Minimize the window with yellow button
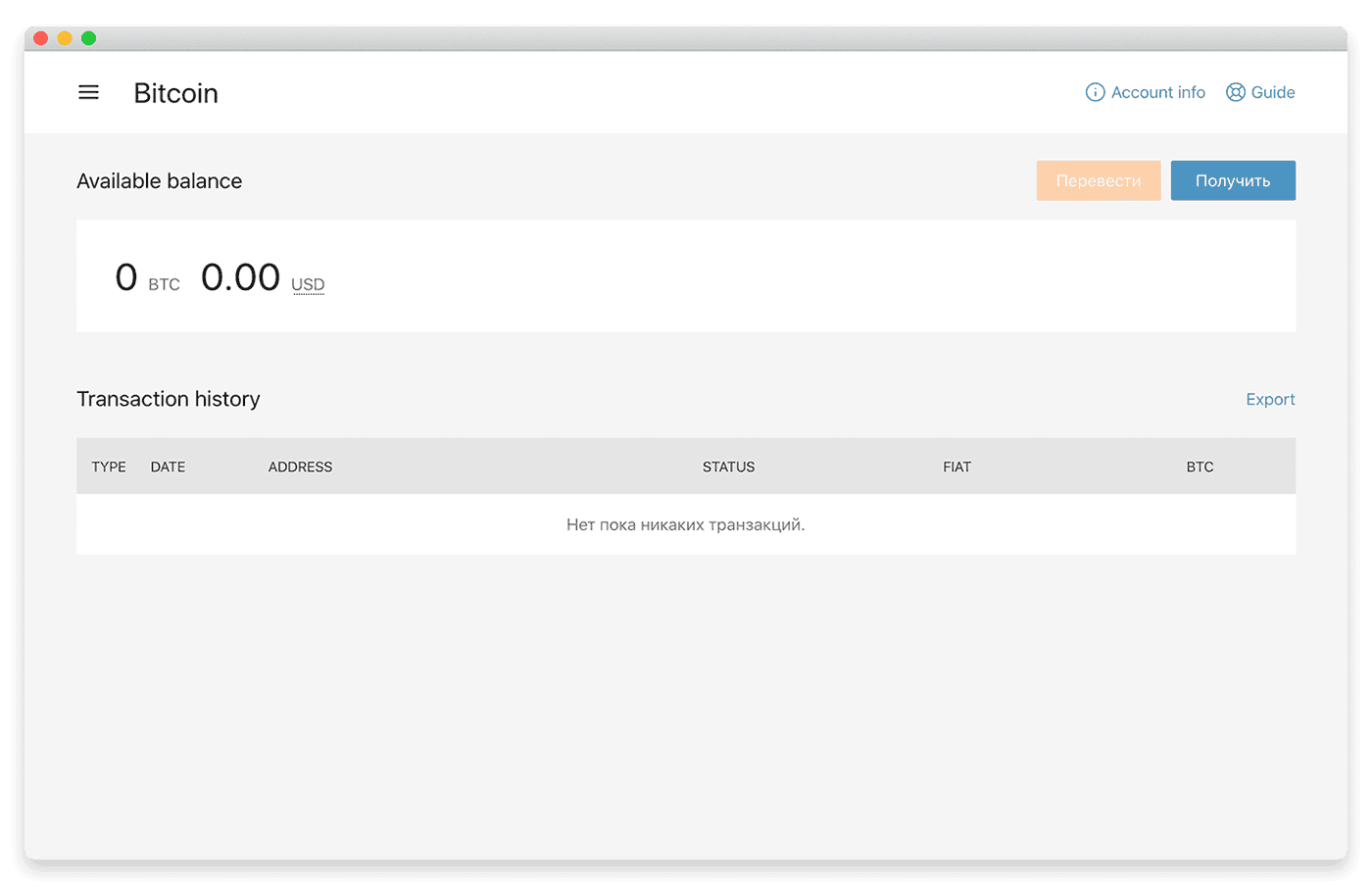Screen dimensions: 1372x885 (65, 38)
